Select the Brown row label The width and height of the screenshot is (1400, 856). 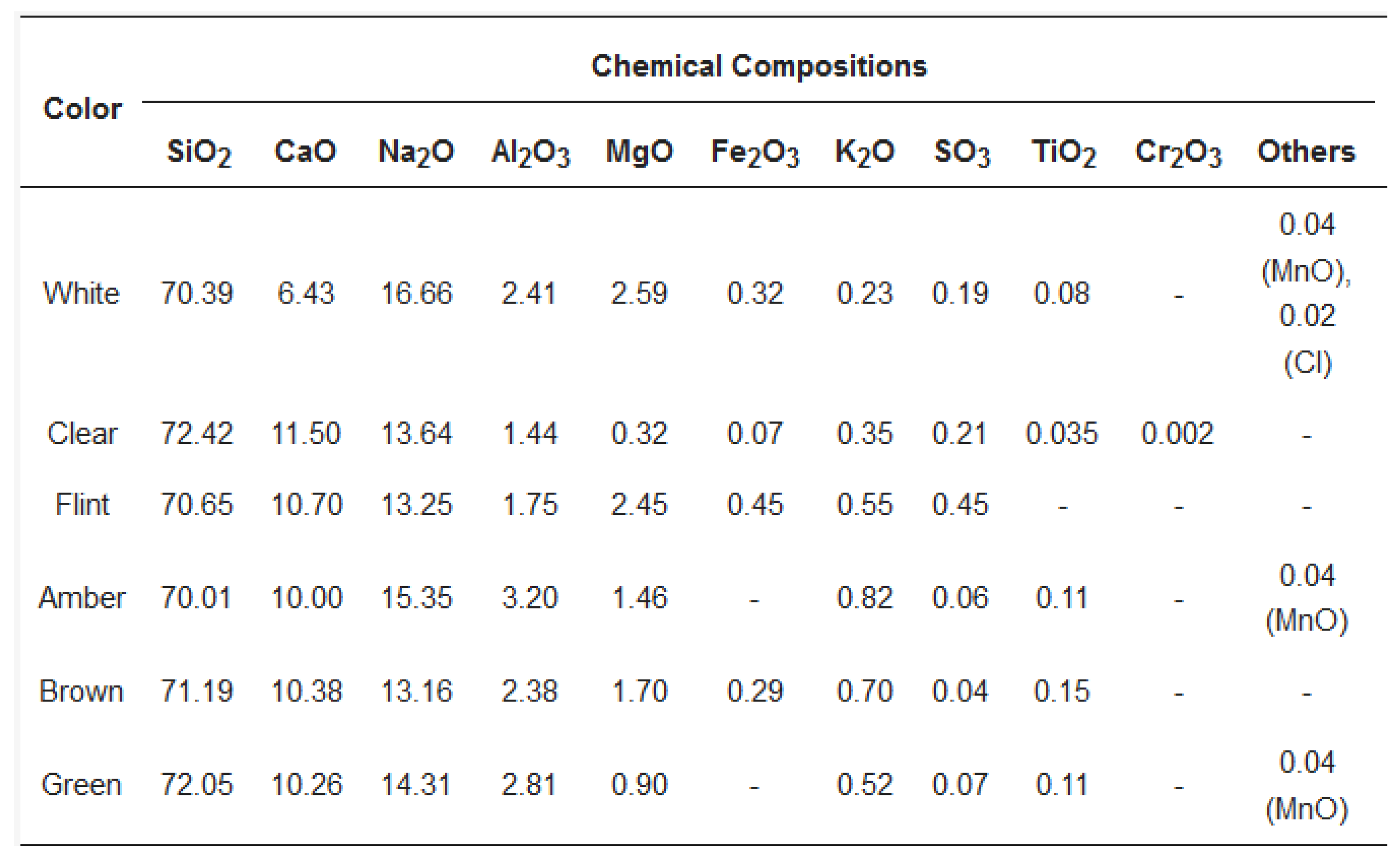click(81, 691)
